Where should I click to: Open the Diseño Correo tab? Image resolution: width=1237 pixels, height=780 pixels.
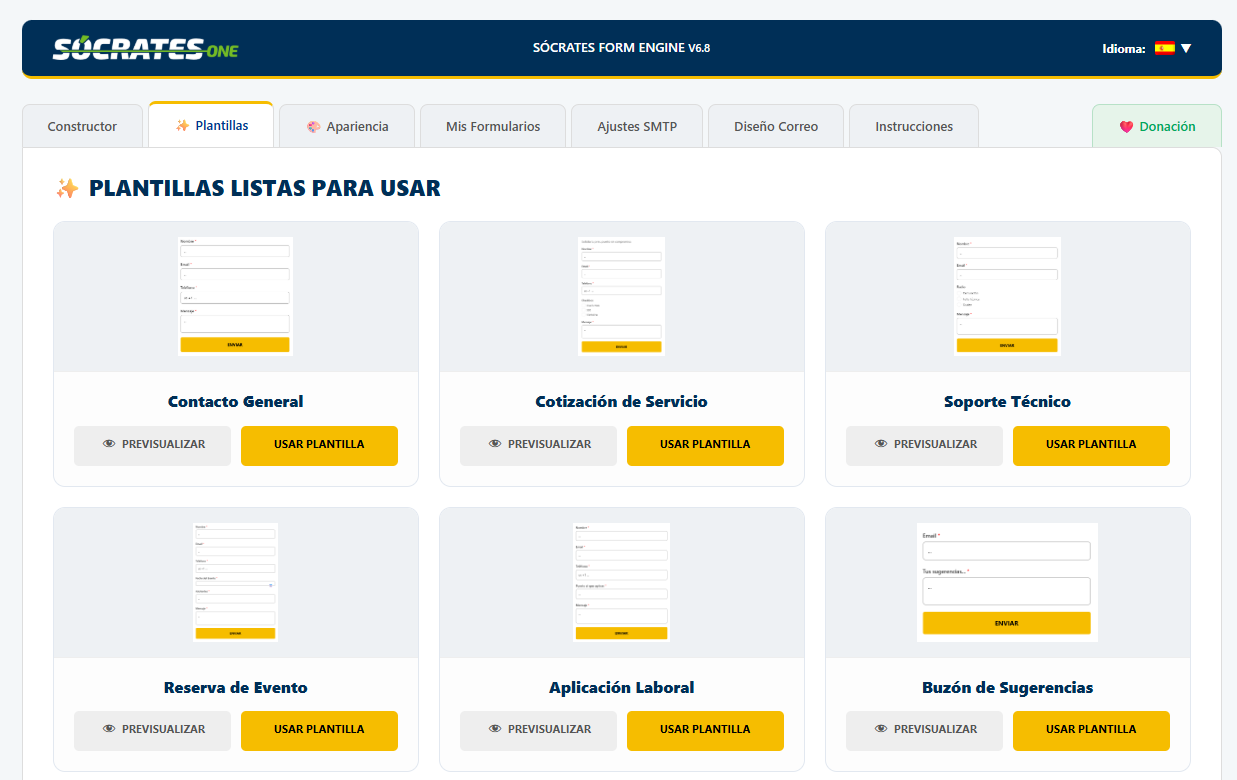776,126
